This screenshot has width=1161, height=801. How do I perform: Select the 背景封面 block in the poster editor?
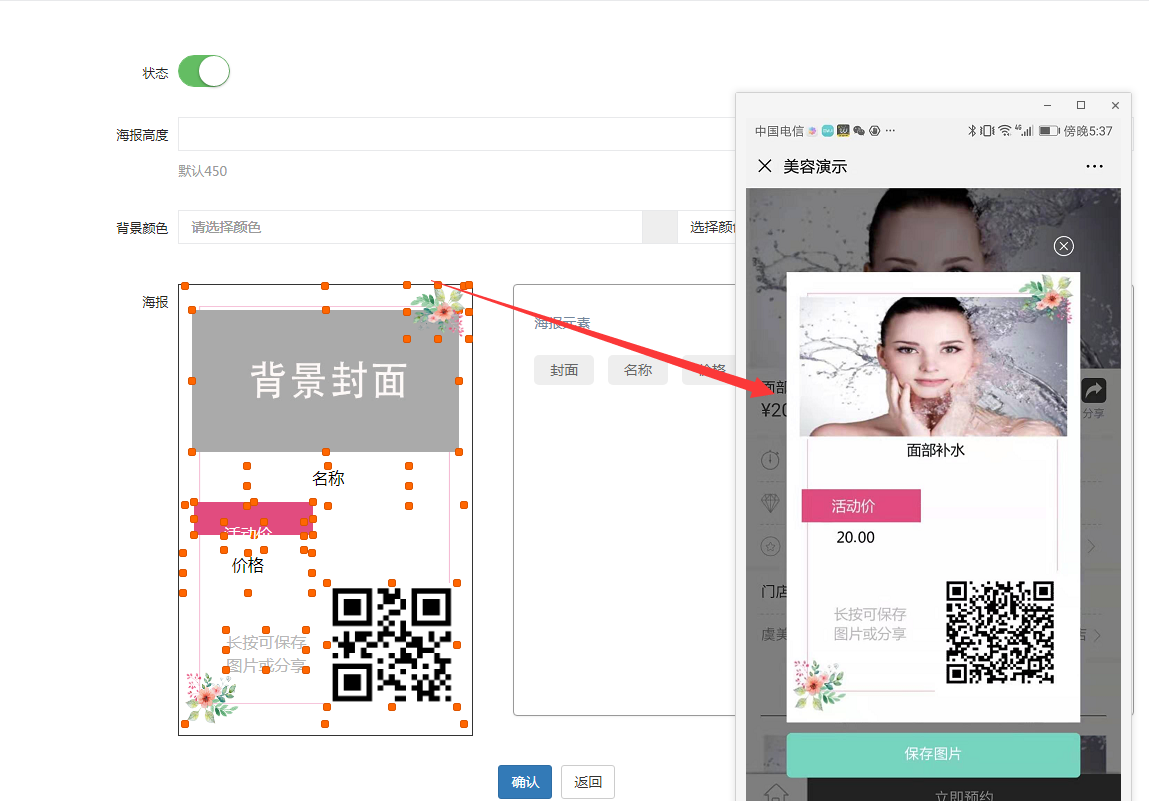(x=326, y=381)
